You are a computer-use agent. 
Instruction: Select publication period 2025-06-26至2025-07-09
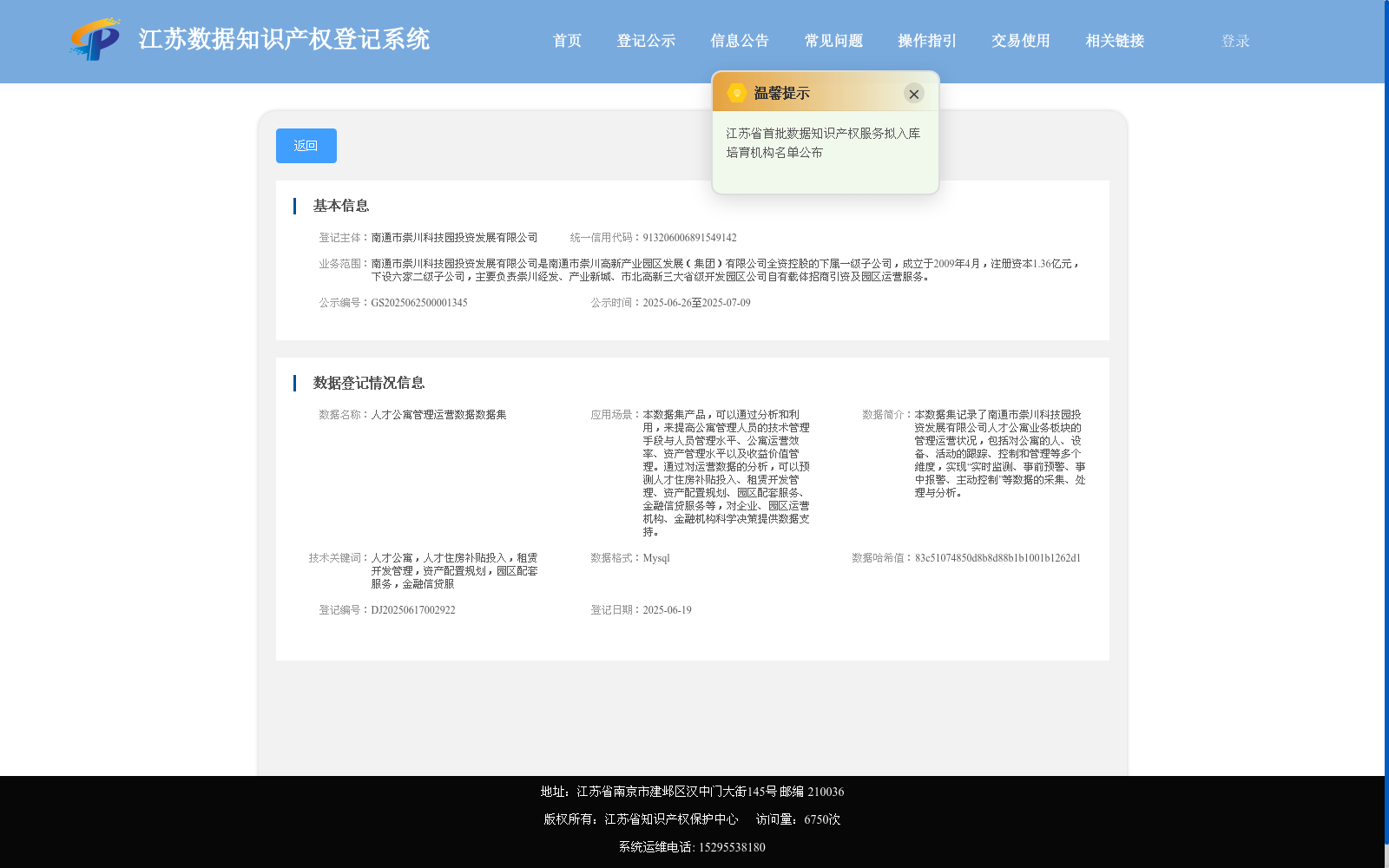pyautogui.click(x=696, y=303)
